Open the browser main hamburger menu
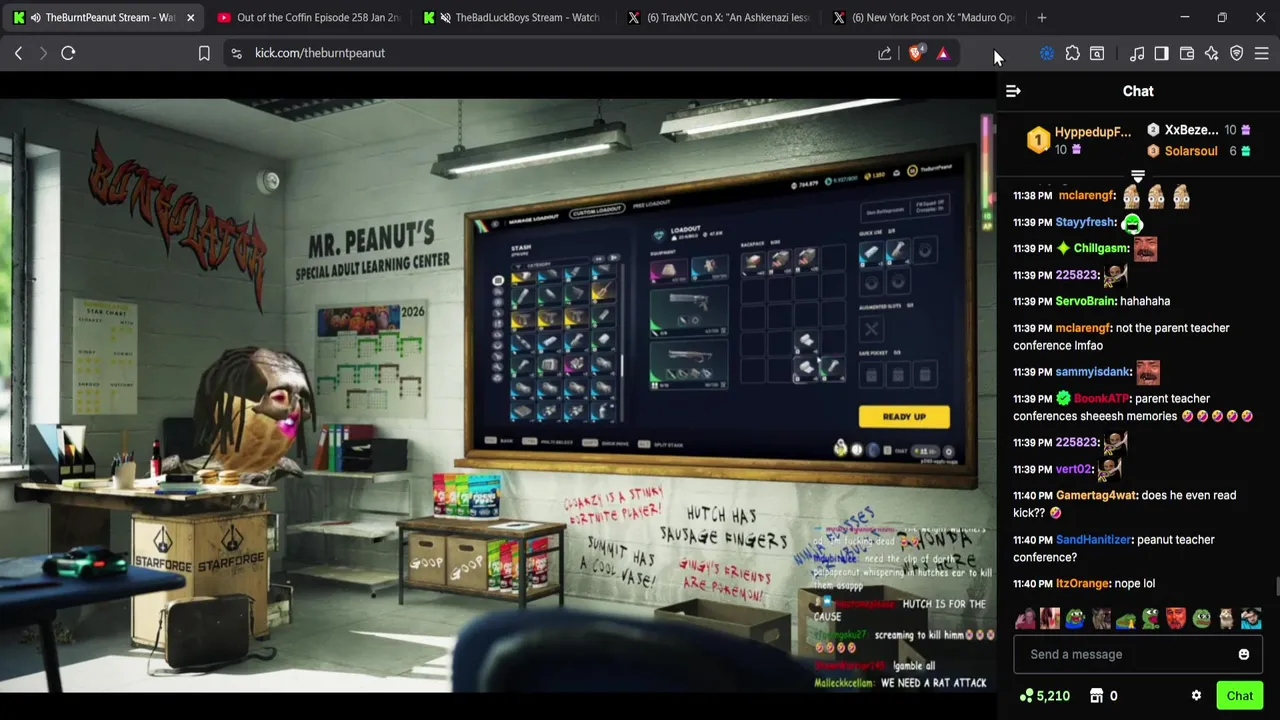The width and height of the screenshot is (1280, 720). pos(1262,53)
